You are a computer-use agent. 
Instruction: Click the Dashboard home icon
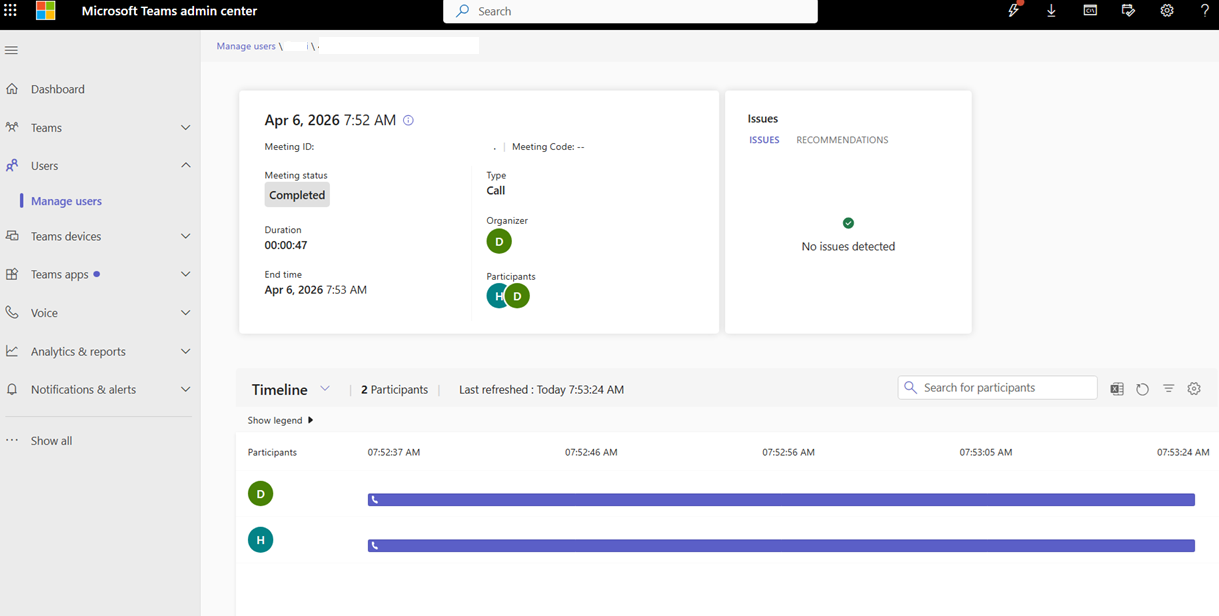click(12, 89)
